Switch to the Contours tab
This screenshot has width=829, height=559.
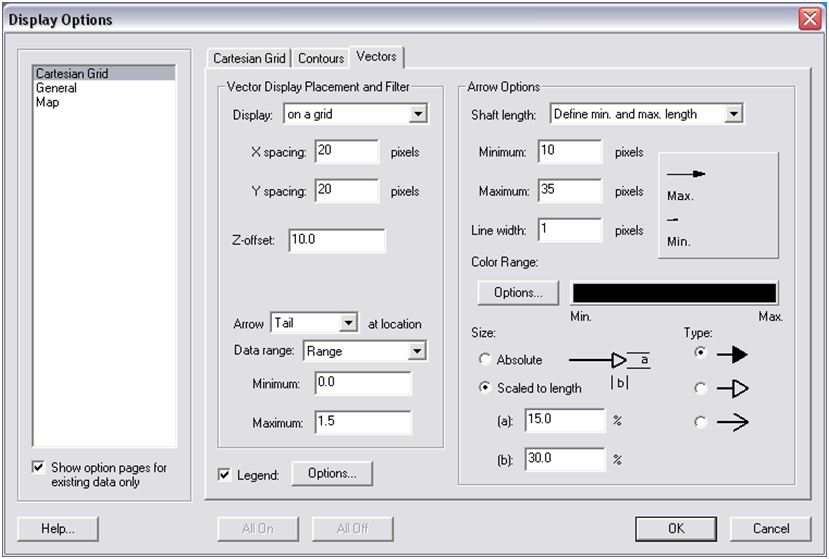tap(321, 58)
